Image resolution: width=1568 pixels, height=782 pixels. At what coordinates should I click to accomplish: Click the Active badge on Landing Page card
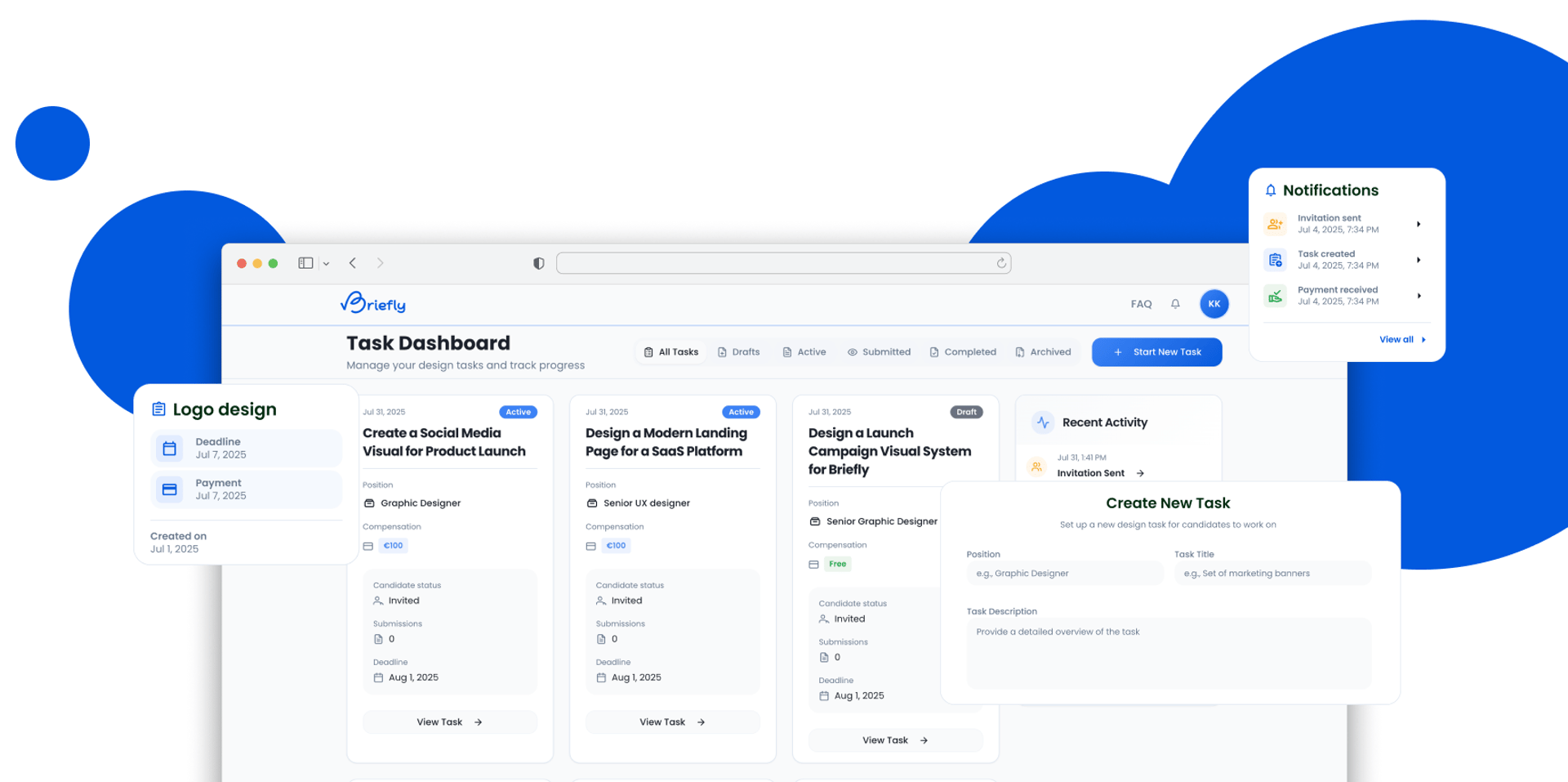(741, 412)
